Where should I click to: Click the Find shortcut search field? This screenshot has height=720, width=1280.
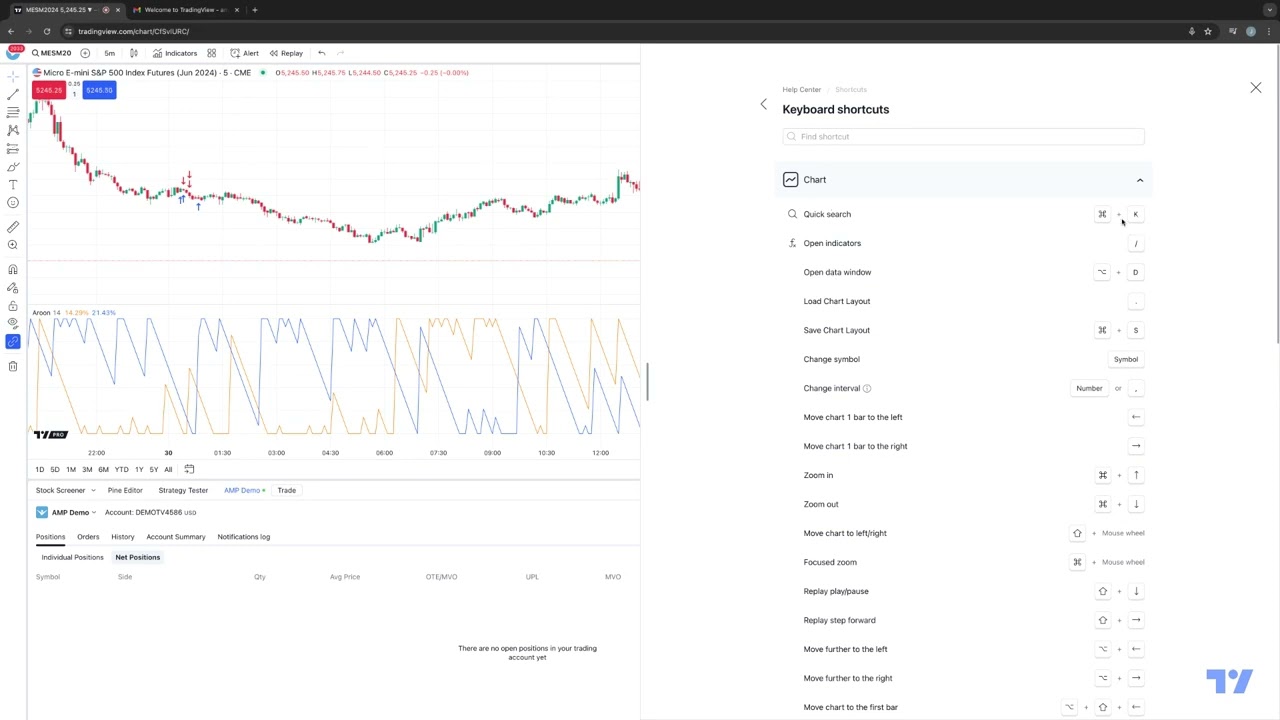(x=963, y=136)
